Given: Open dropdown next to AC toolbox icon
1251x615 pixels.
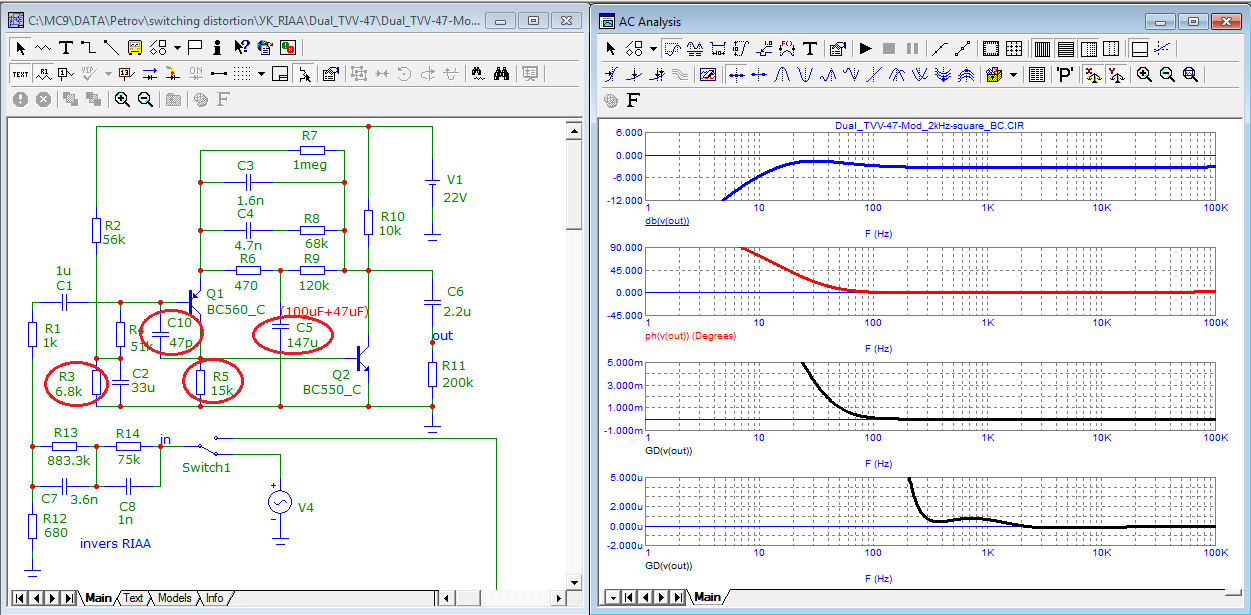Looking at the screenshot, I should pyautogui.click(x=1013, y=74).
